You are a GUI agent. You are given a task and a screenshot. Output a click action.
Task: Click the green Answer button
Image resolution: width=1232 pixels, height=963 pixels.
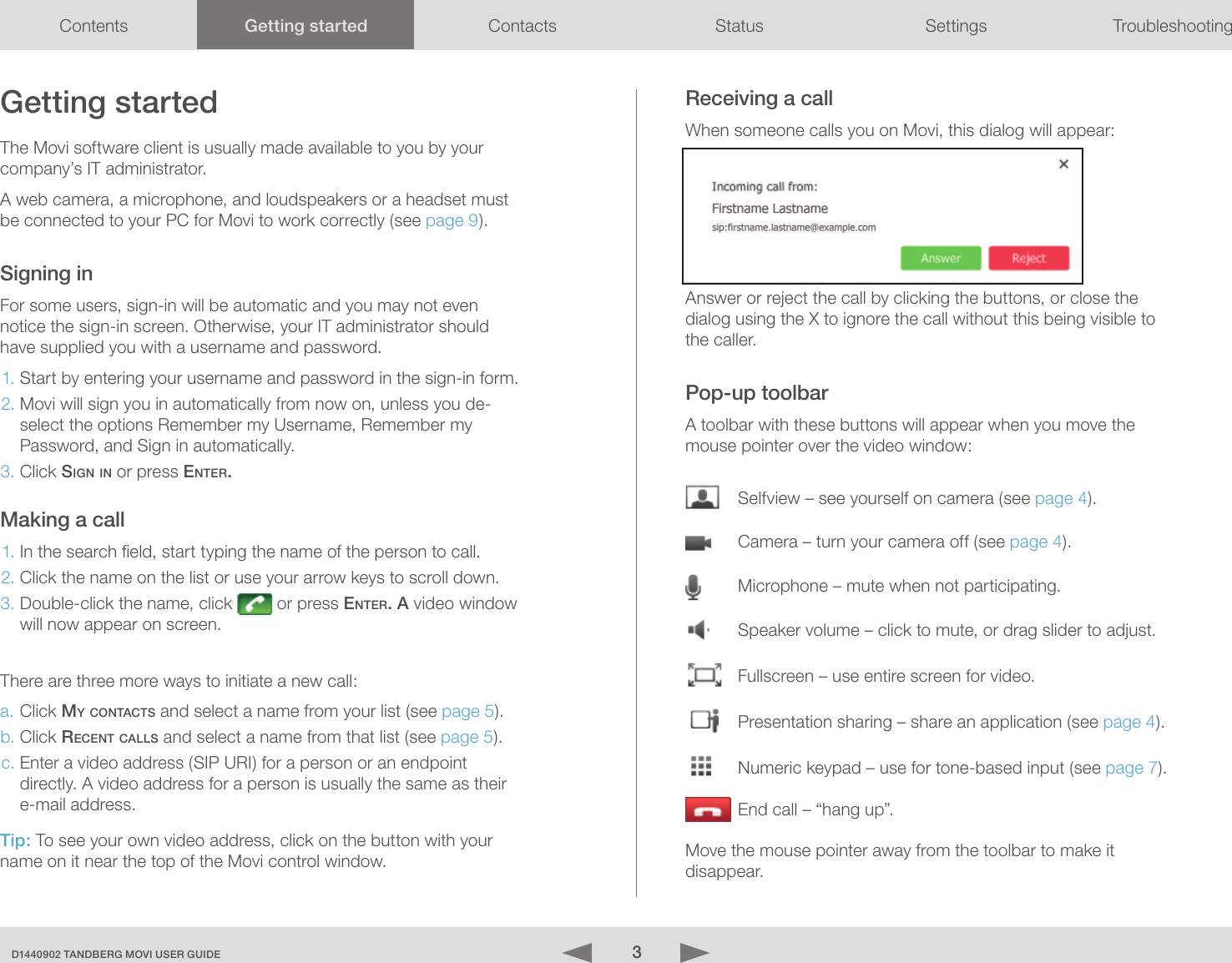(941, 259)
